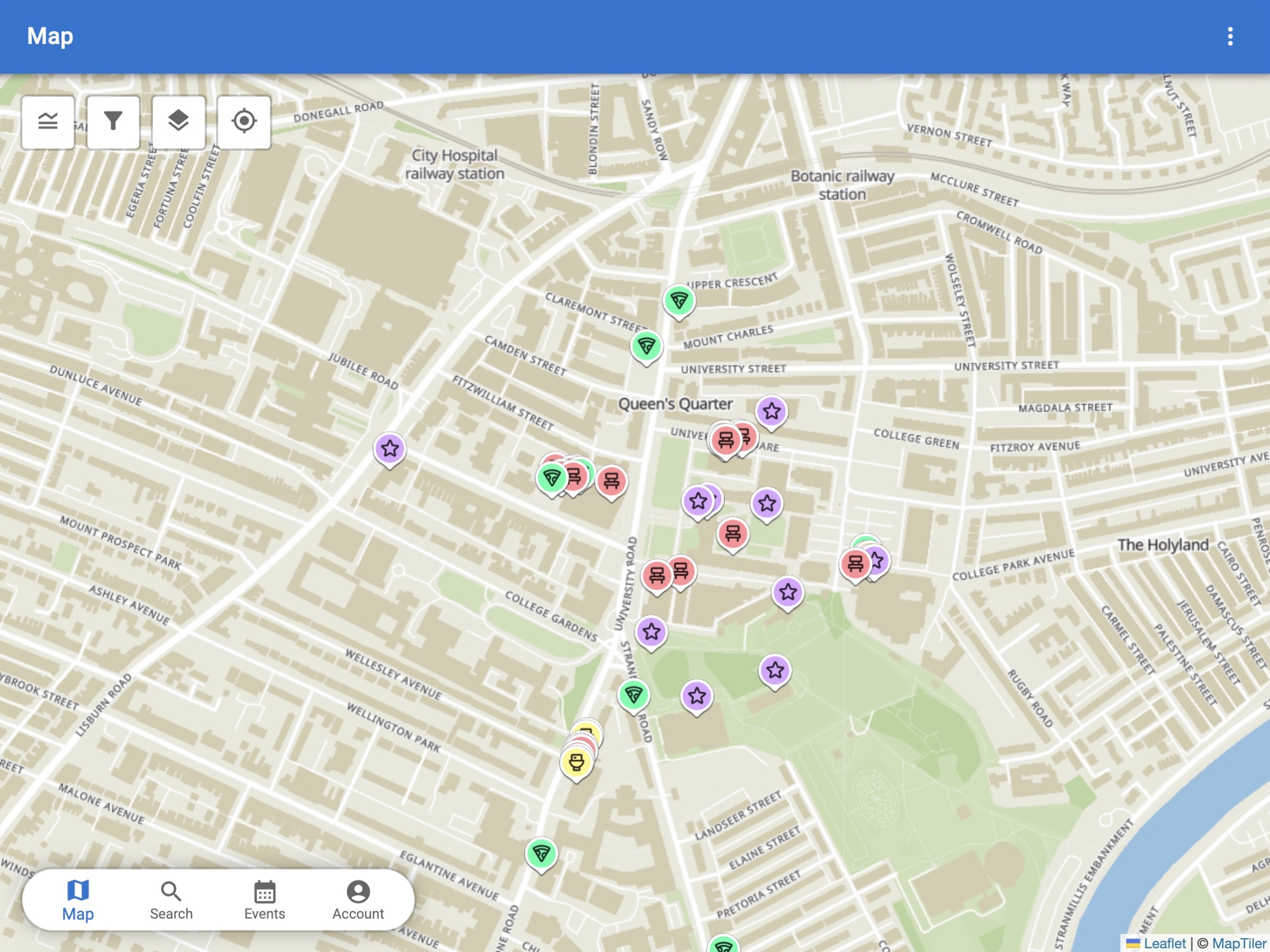The height and width of the screenshot is (952, 1270).
Task: Switch to the Search tab
Action: pyautogui.click(x=171, y=901)
